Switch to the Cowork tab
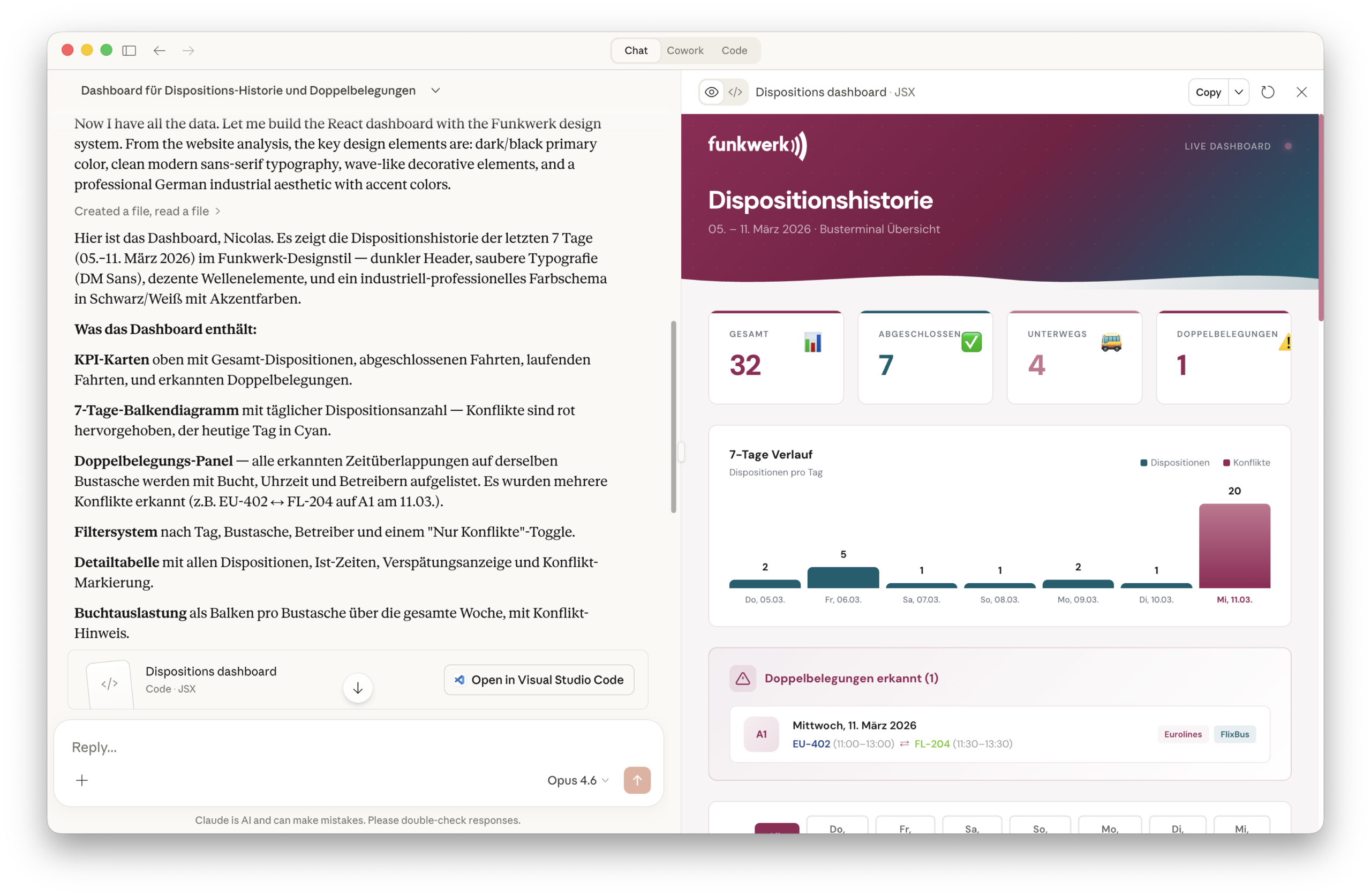The height and width of the screenshot is (896, 1371). (x=685, y=51)
